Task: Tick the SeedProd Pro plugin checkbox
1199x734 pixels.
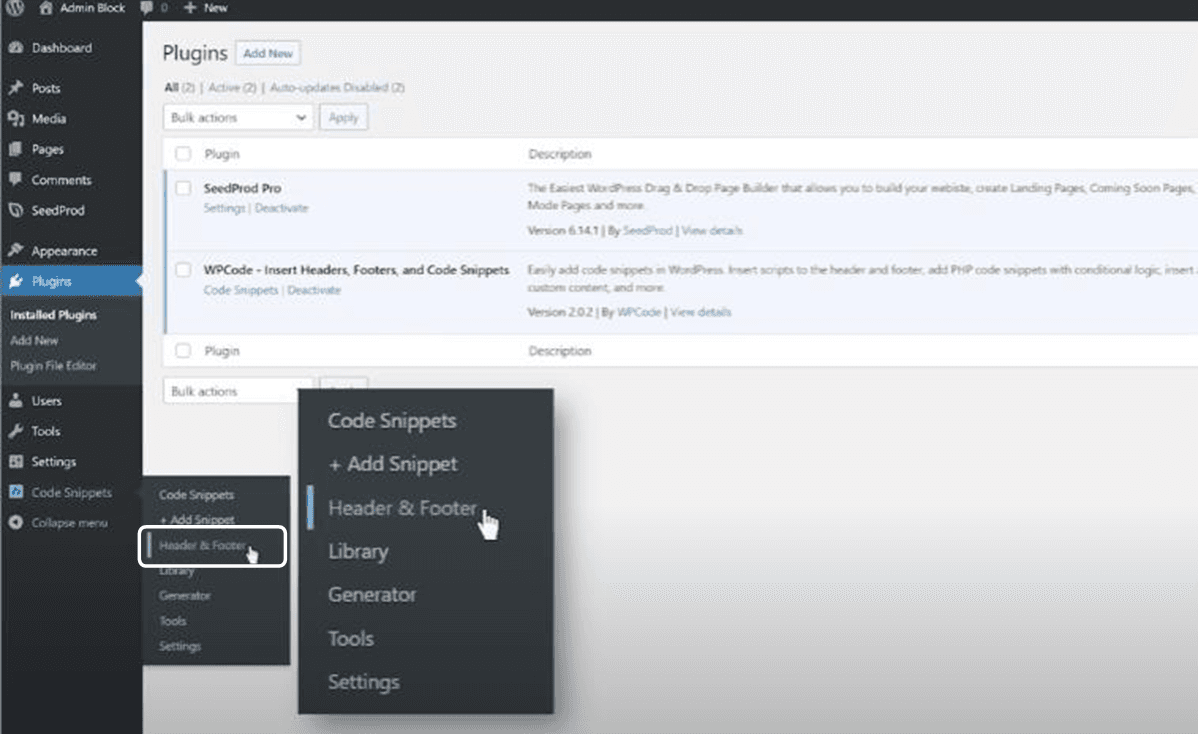Action: (x=183, y=188)
